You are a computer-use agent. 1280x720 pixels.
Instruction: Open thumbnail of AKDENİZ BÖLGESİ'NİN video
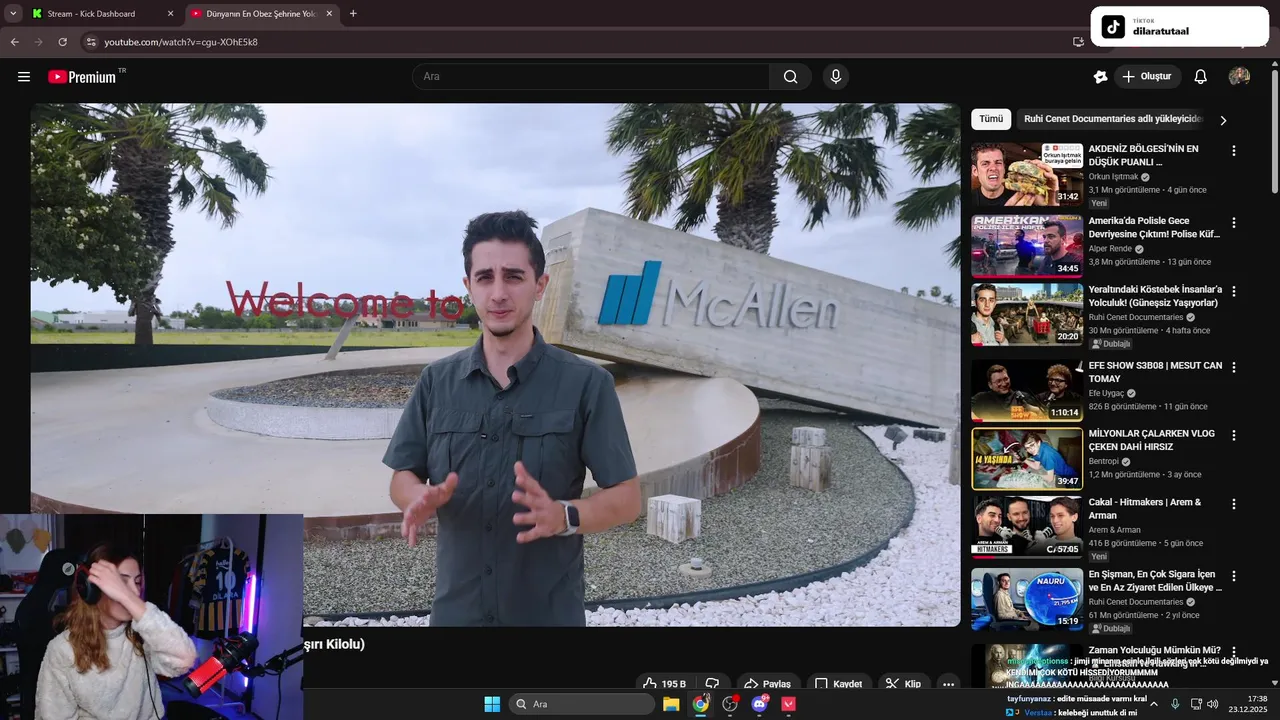tap(1027, 174)
